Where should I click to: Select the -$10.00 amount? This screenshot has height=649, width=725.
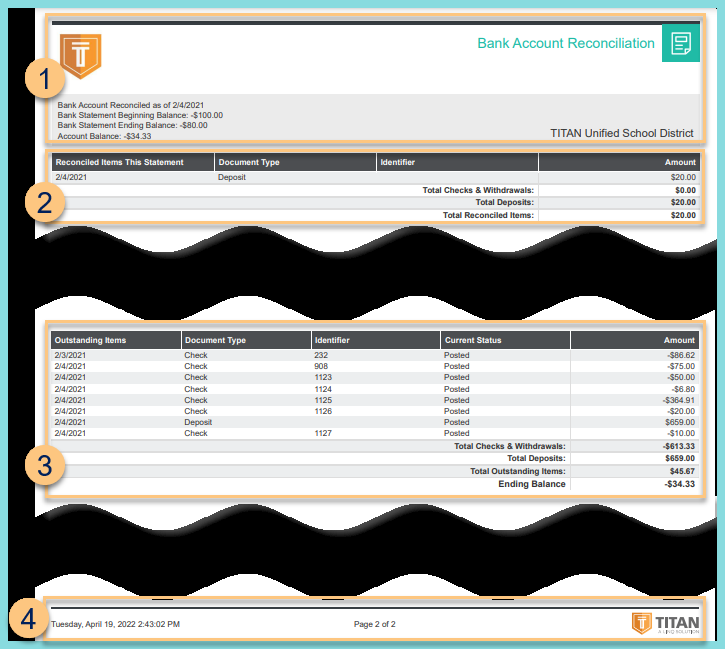pyautogui.click(x=681, y=433)
